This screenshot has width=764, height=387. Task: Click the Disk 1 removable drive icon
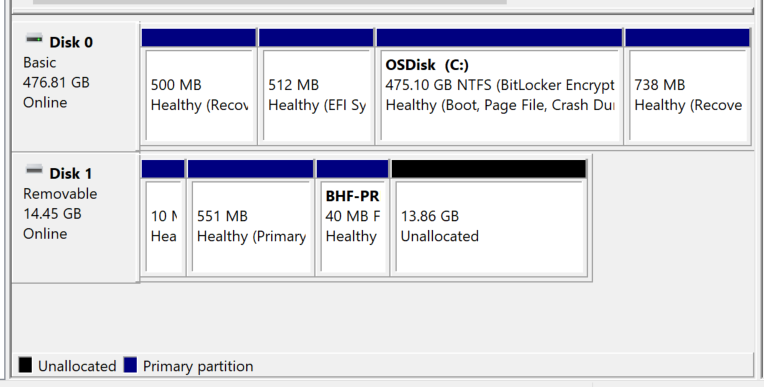[34, 170]
